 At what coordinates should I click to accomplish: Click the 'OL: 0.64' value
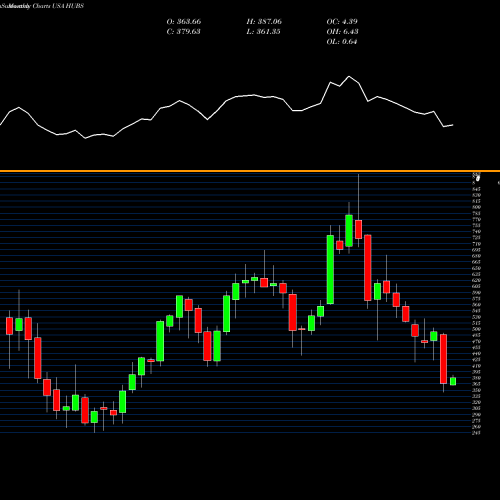coord(342,42)
